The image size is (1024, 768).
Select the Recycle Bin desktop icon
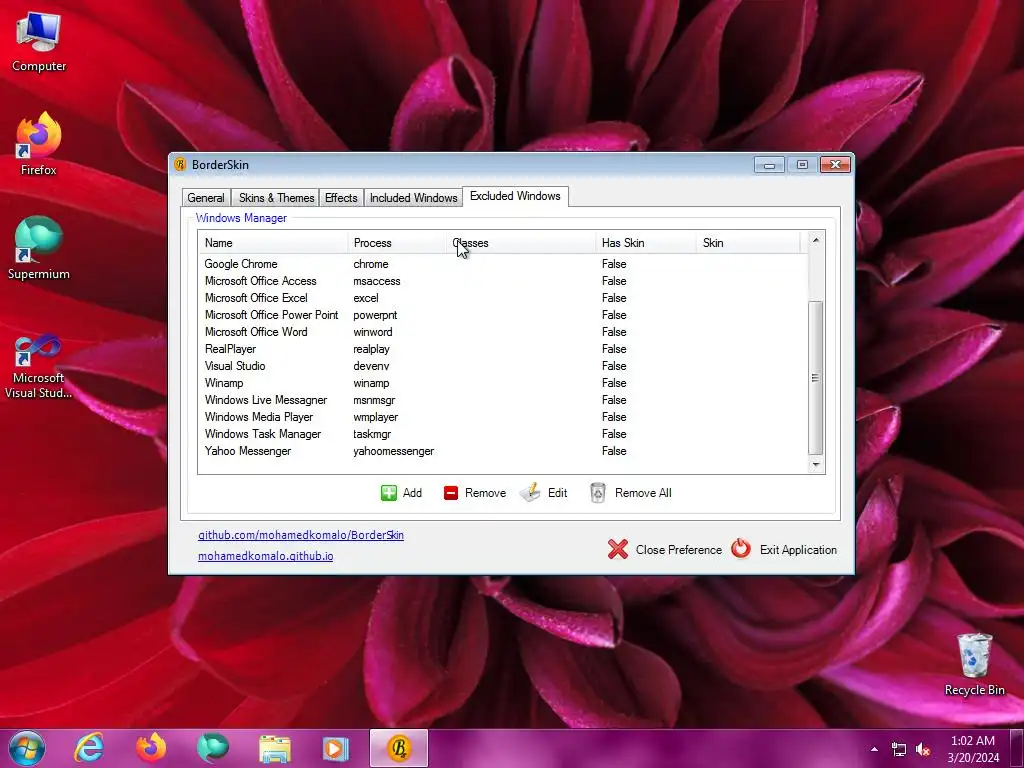[974, 664]
